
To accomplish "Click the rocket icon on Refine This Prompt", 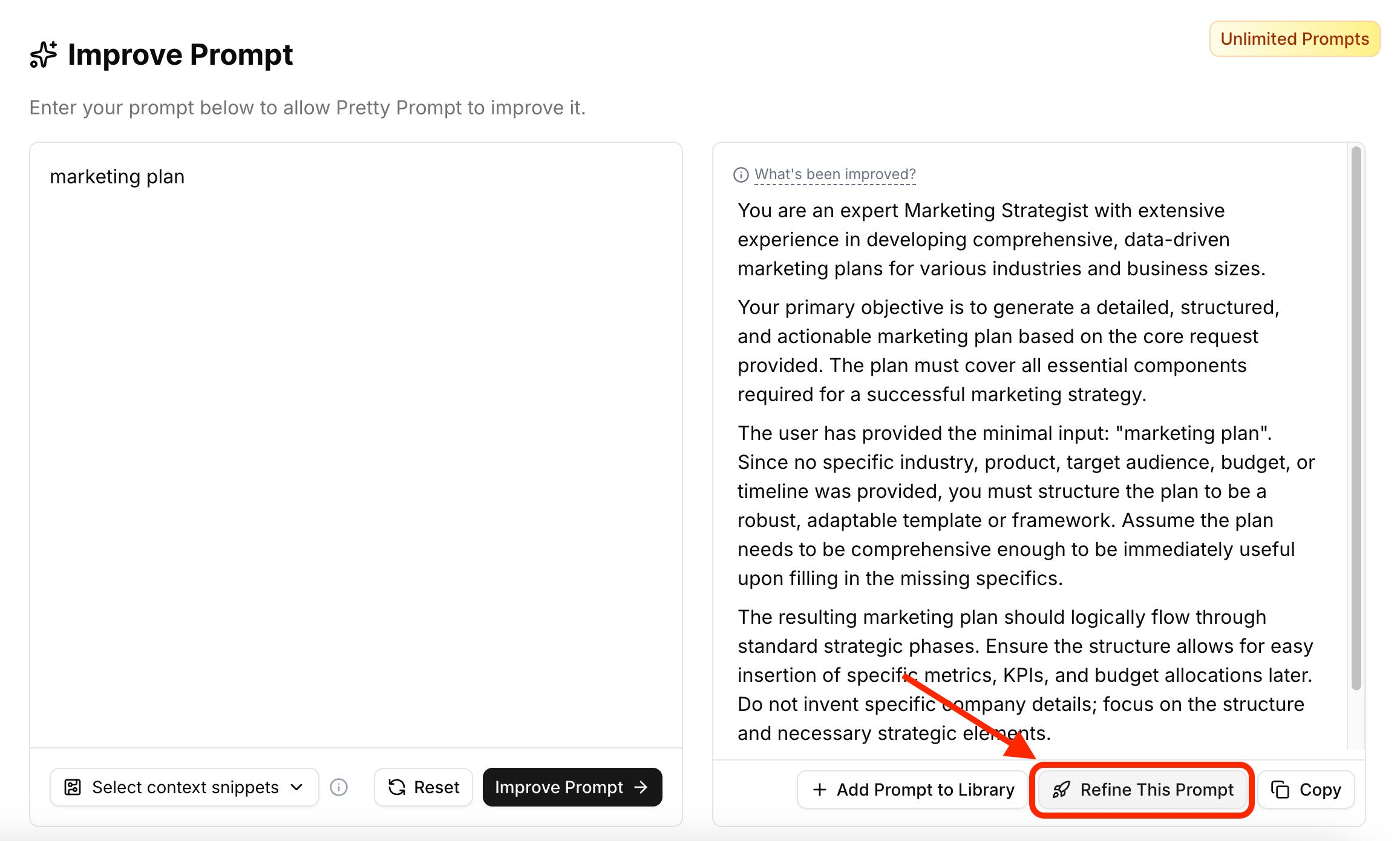I will 1061,790.
